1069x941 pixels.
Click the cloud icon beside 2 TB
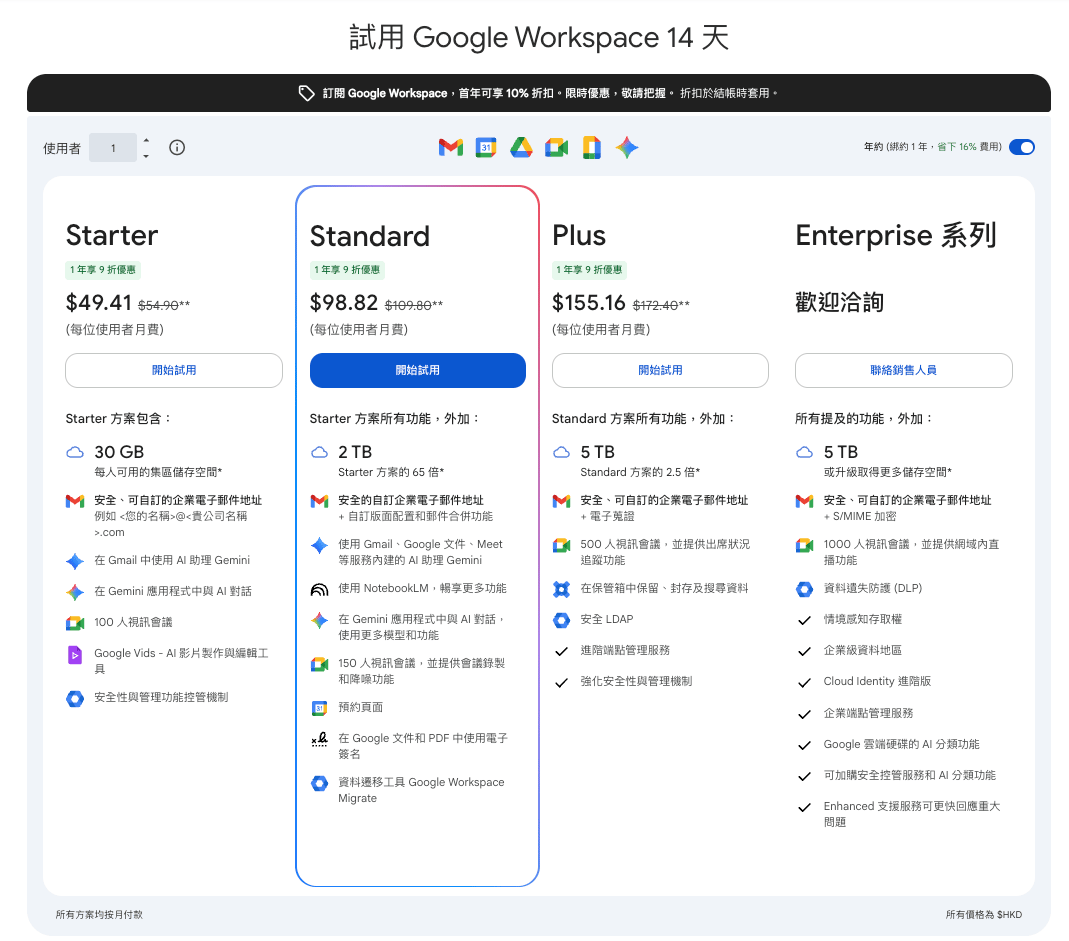pyautogui.click(x=319, y=452)
